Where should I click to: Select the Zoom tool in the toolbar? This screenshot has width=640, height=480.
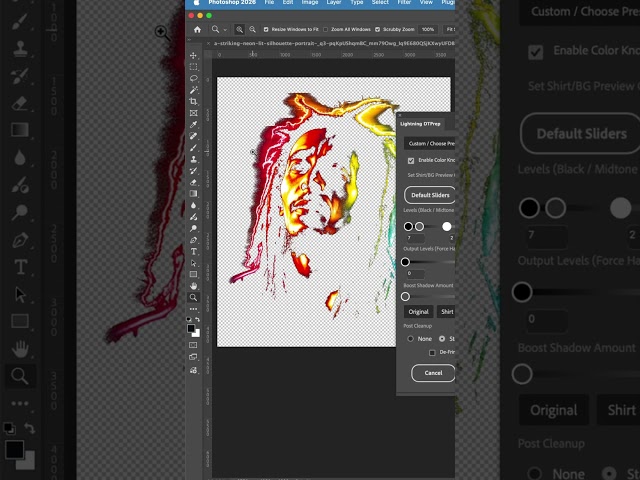(x=193, y=298)
